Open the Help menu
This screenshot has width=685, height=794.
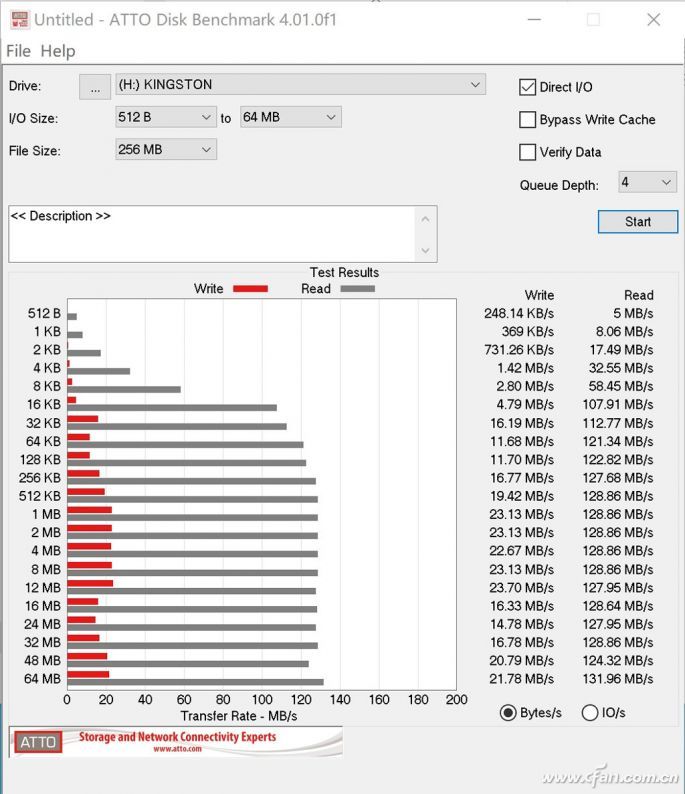(x=58, y=51)
